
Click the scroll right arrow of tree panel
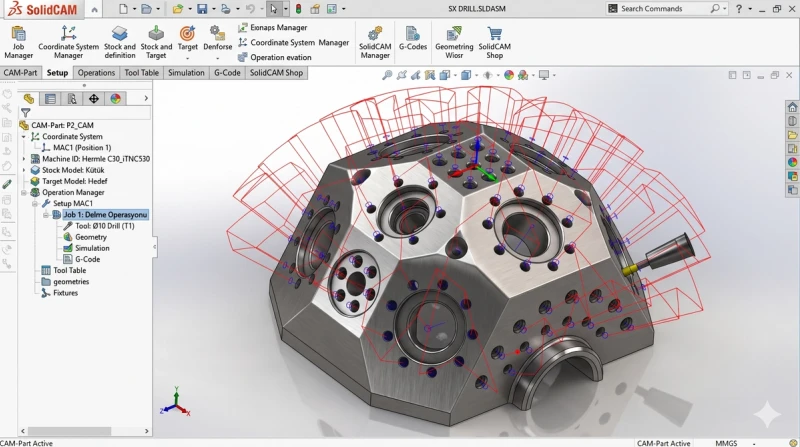coord(146,431)
